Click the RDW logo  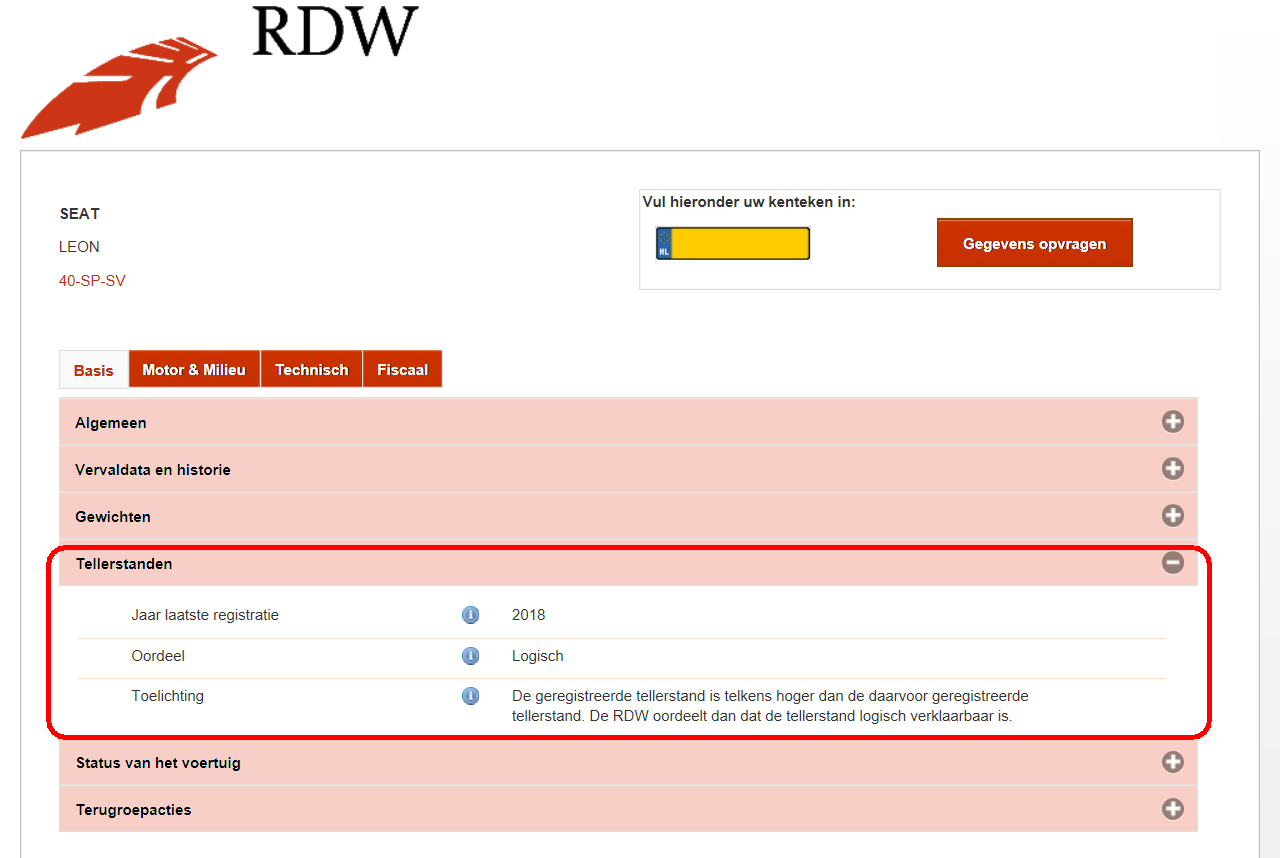[x=219, y=71]
